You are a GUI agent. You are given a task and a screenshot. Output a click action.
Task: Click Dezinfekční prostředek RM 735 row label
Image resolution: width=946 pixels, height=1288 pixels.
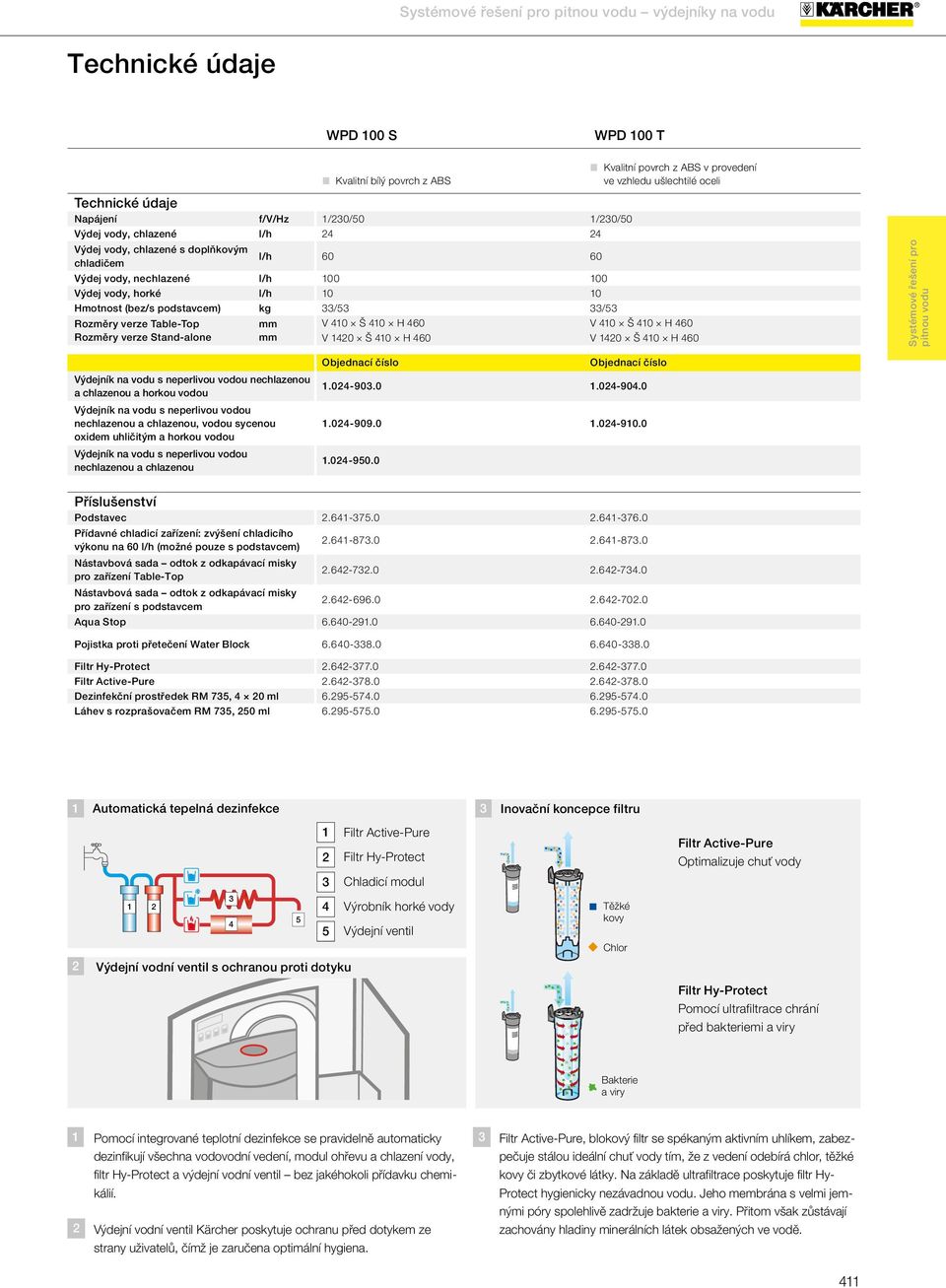pyautogui.click(x=176, y=697)
